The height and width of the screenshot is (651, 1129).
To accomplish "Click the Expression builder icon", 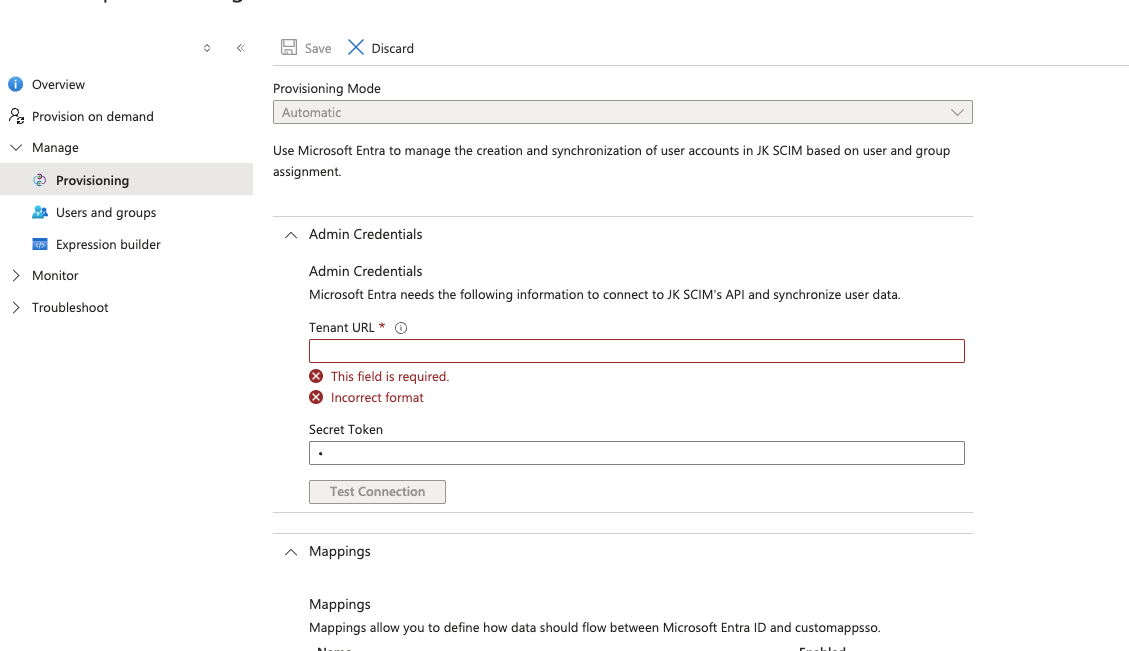I will coord(40,244).
